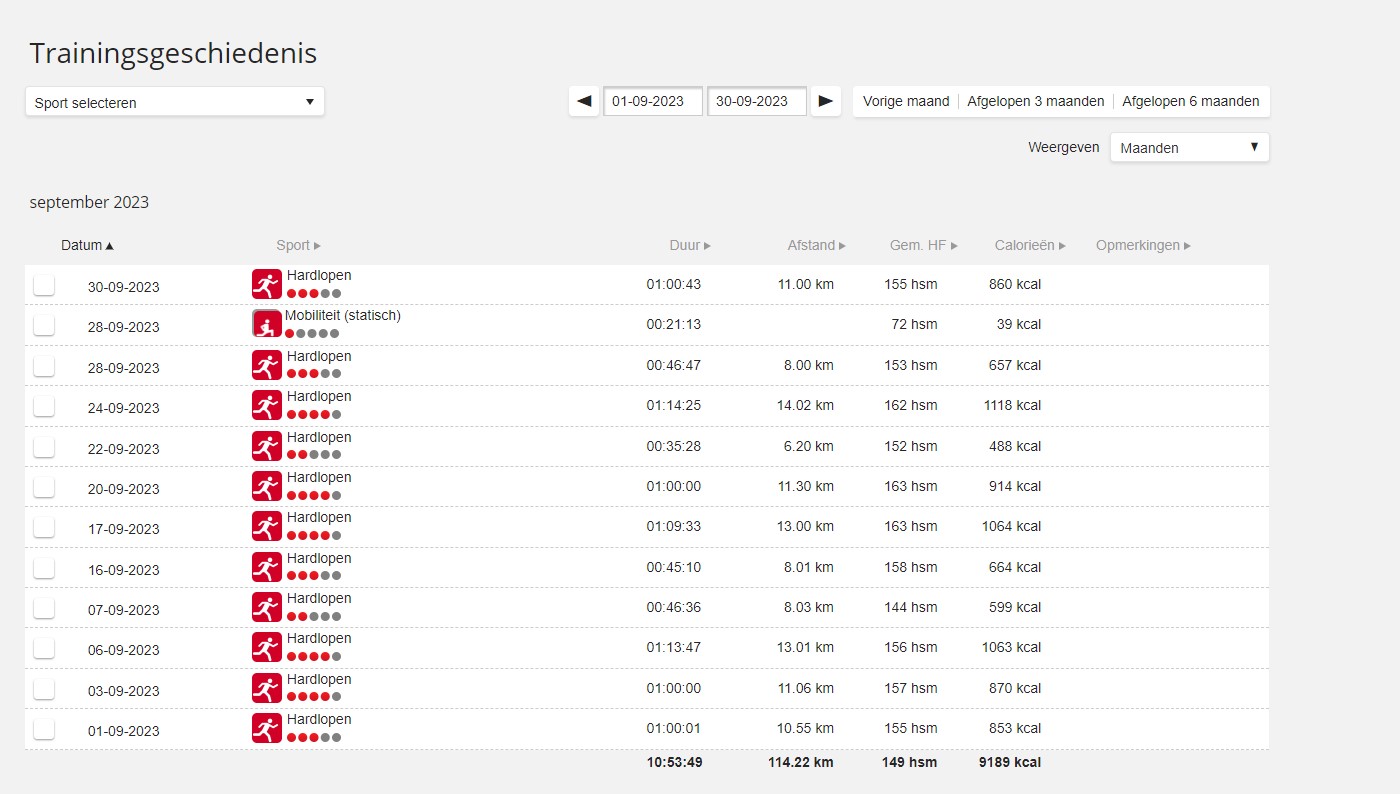This screenshot has width=1400, height=794.
Task: Click the running icon for 16-09-2023
Action: [266, 567]
